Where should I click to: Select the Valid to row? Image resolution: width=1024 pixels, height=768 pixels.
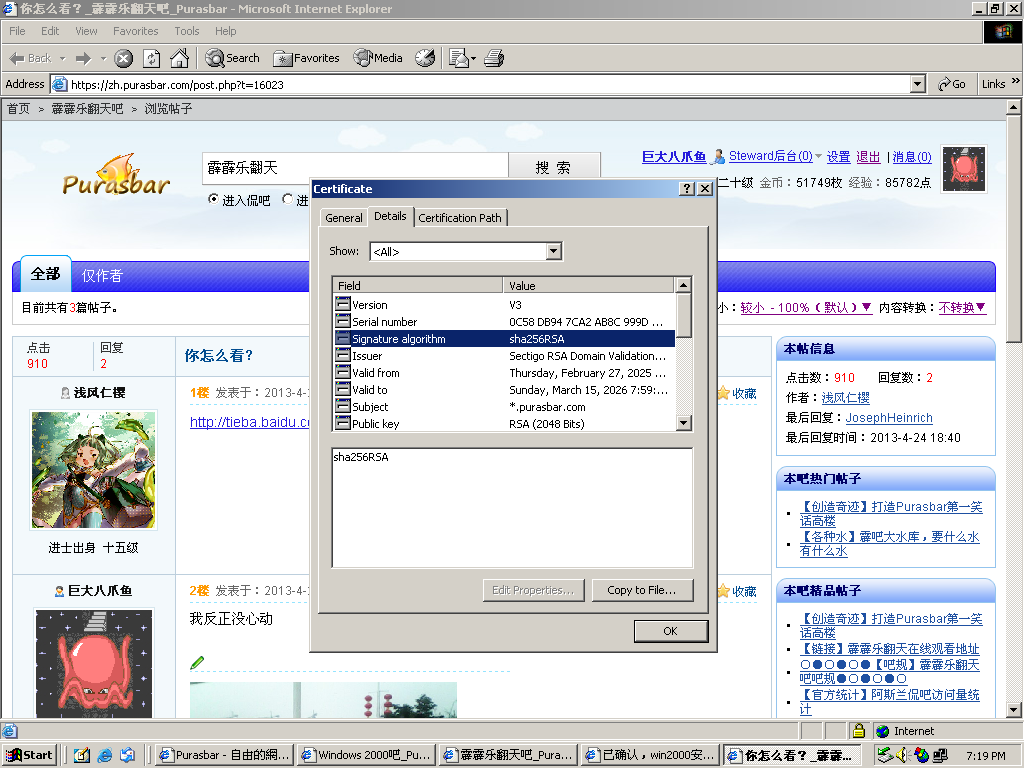505,390
